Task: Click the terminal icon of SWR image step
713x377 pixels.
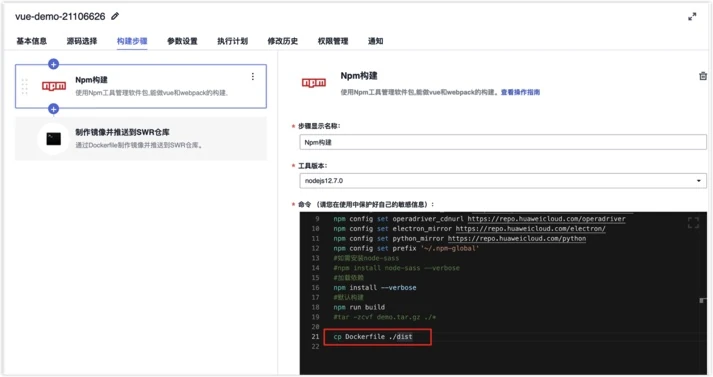Action: 54,139
